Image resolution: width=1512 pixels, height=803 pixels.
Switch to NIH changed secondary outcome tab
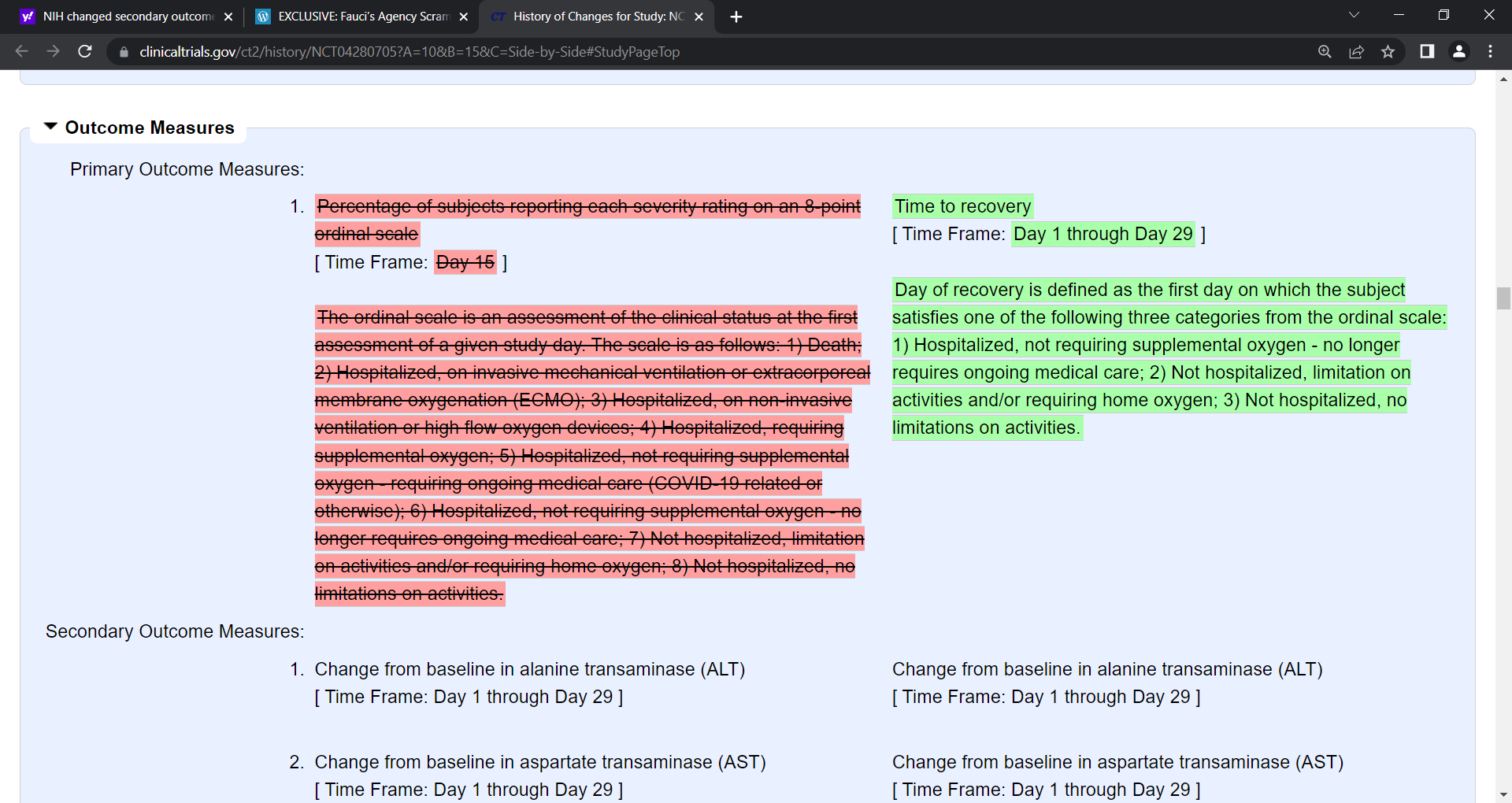tap(126, 17)
